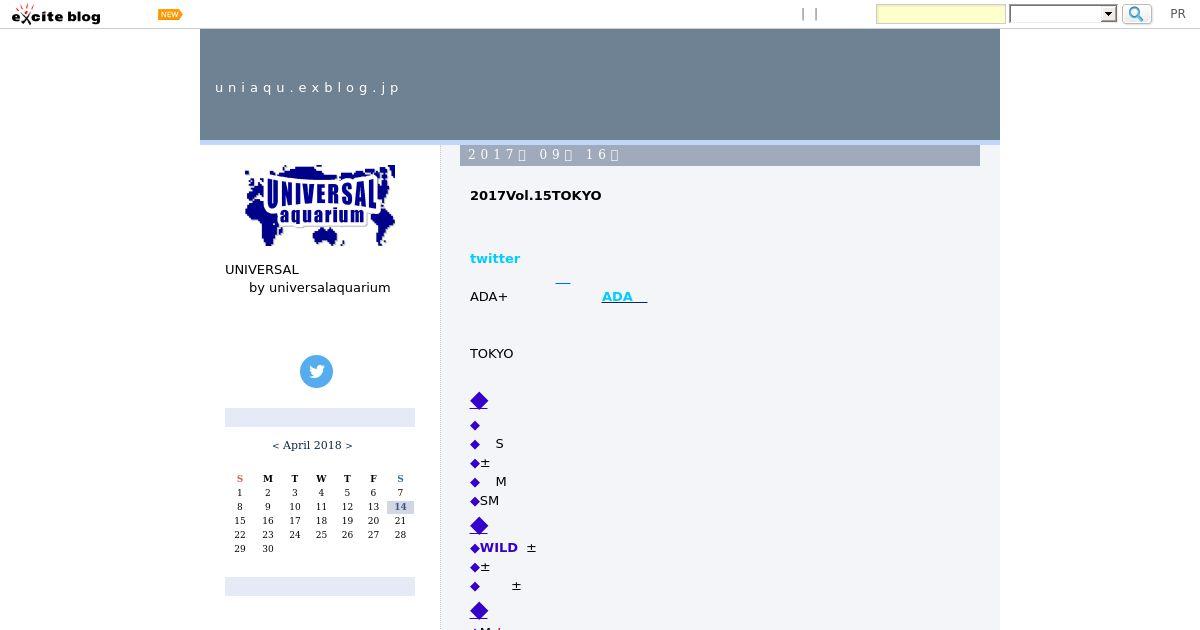Image resolution: width=1200 pixels, height=630 pixels.
Task: Click calendar date 1
Action: pos(240,492)
